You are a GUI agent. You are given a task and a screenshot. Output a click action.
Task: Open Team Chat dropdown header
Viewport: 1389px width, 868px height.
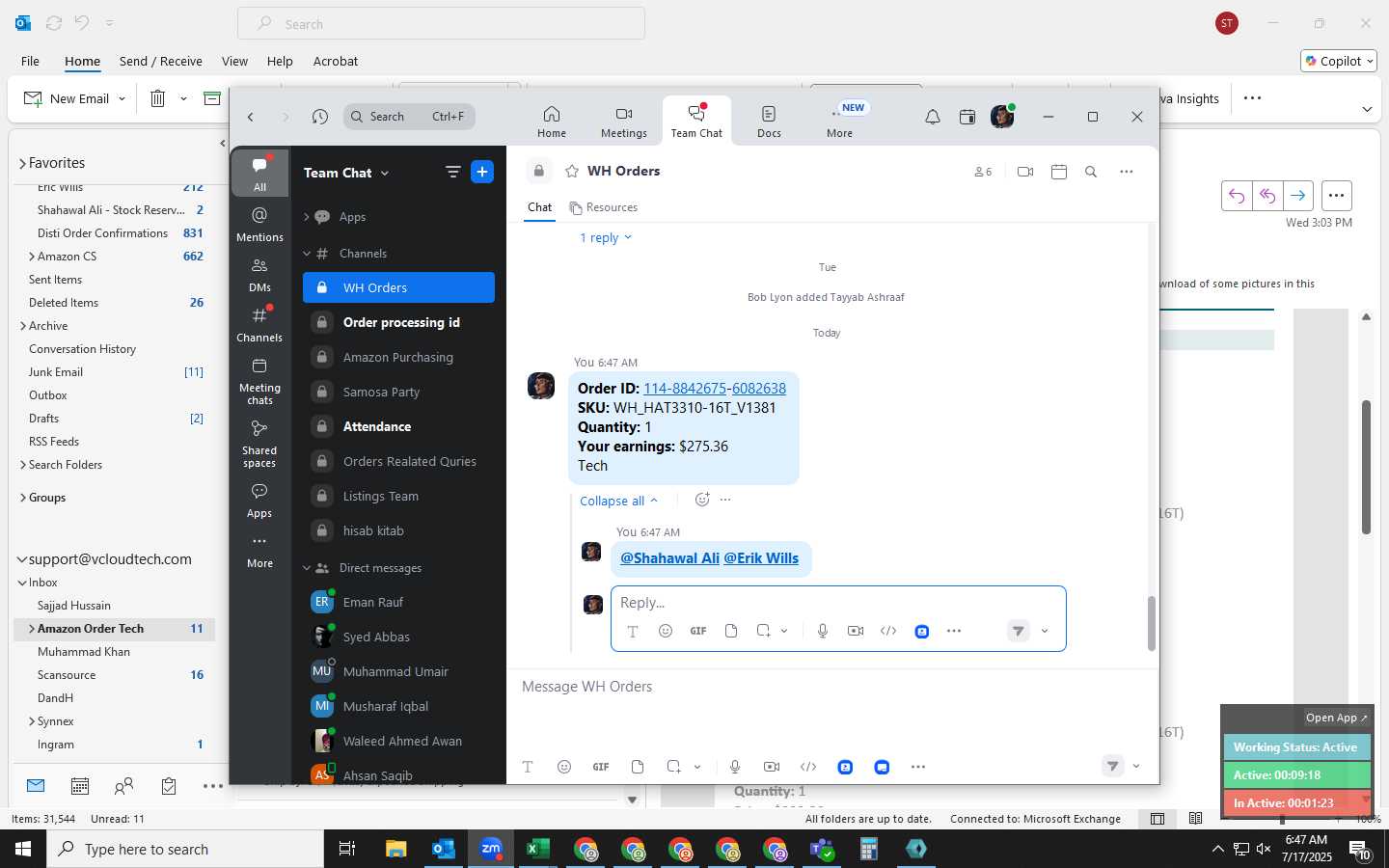[x=346, y=173]
